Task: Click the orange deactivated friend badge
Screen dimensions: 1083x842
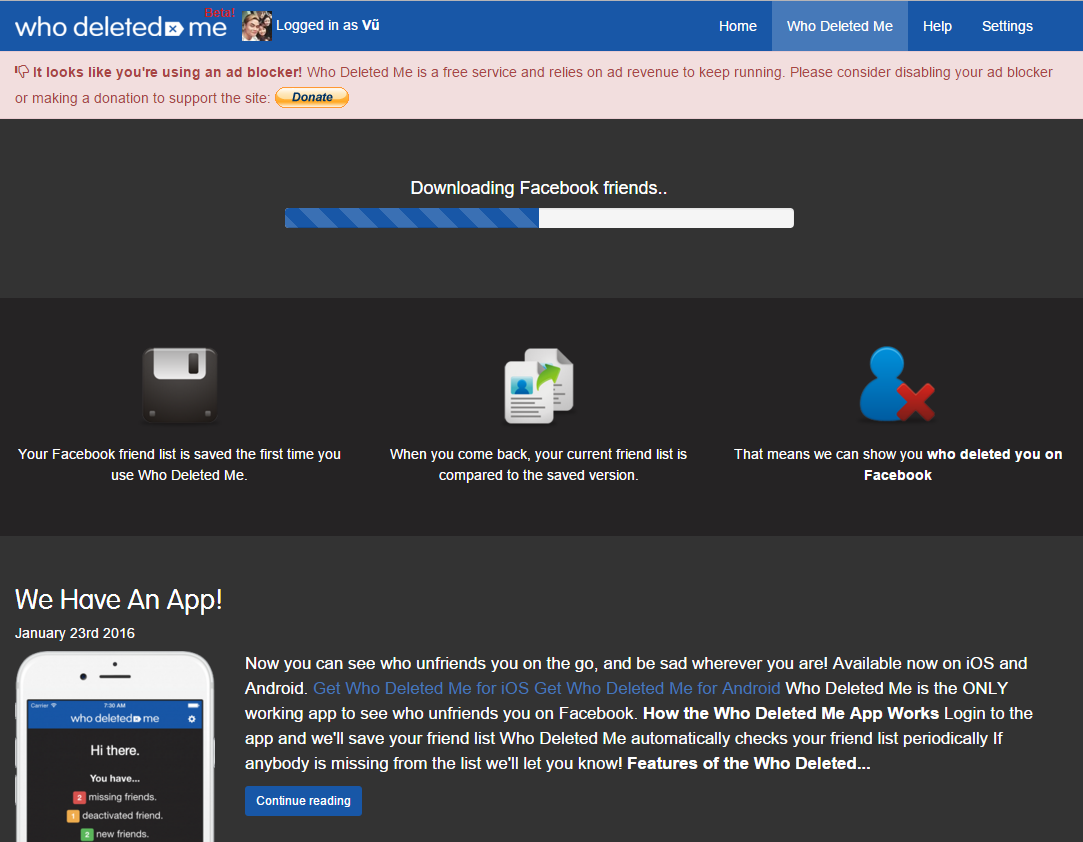Action: pos(72,816)
